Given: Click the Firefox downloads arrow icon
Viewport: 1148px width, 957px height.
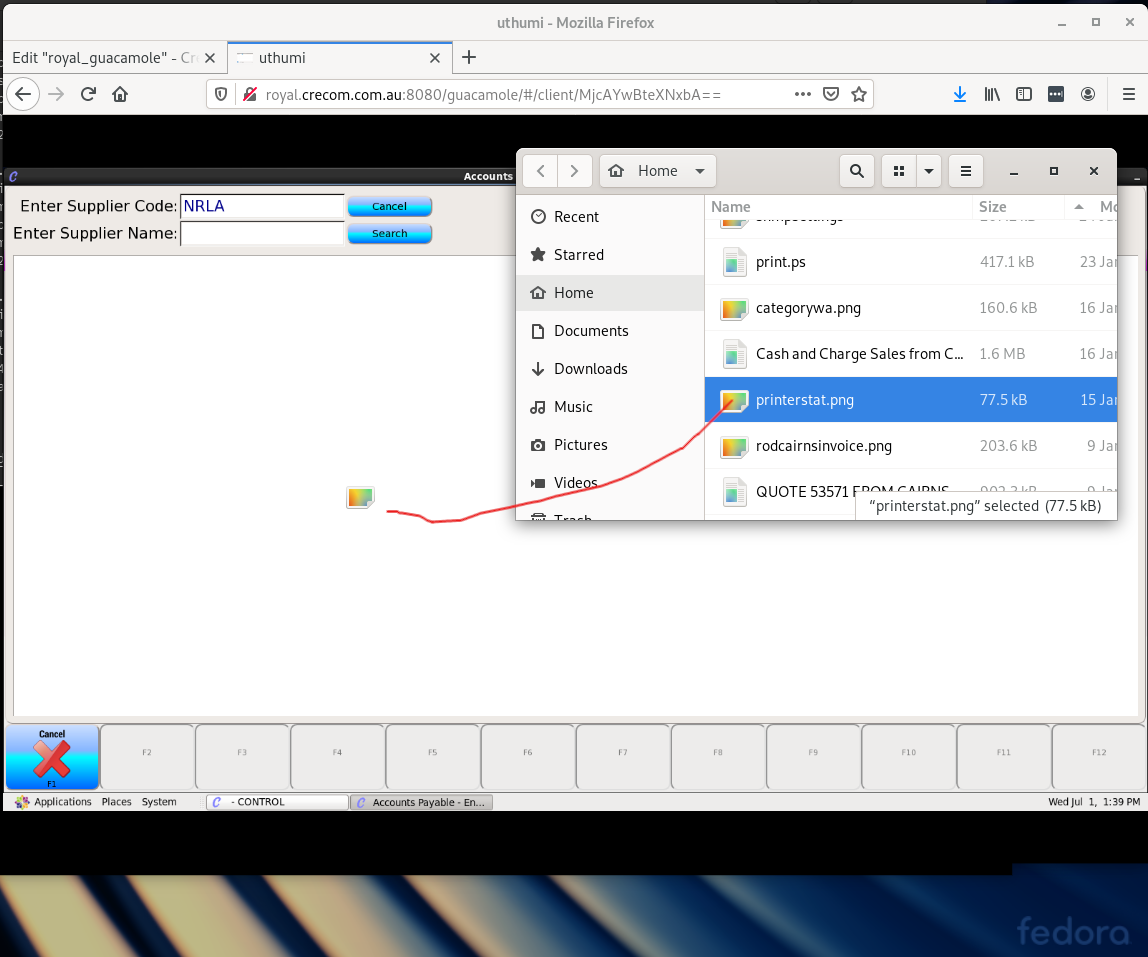Looking at the screenshot, I should 959,94.
